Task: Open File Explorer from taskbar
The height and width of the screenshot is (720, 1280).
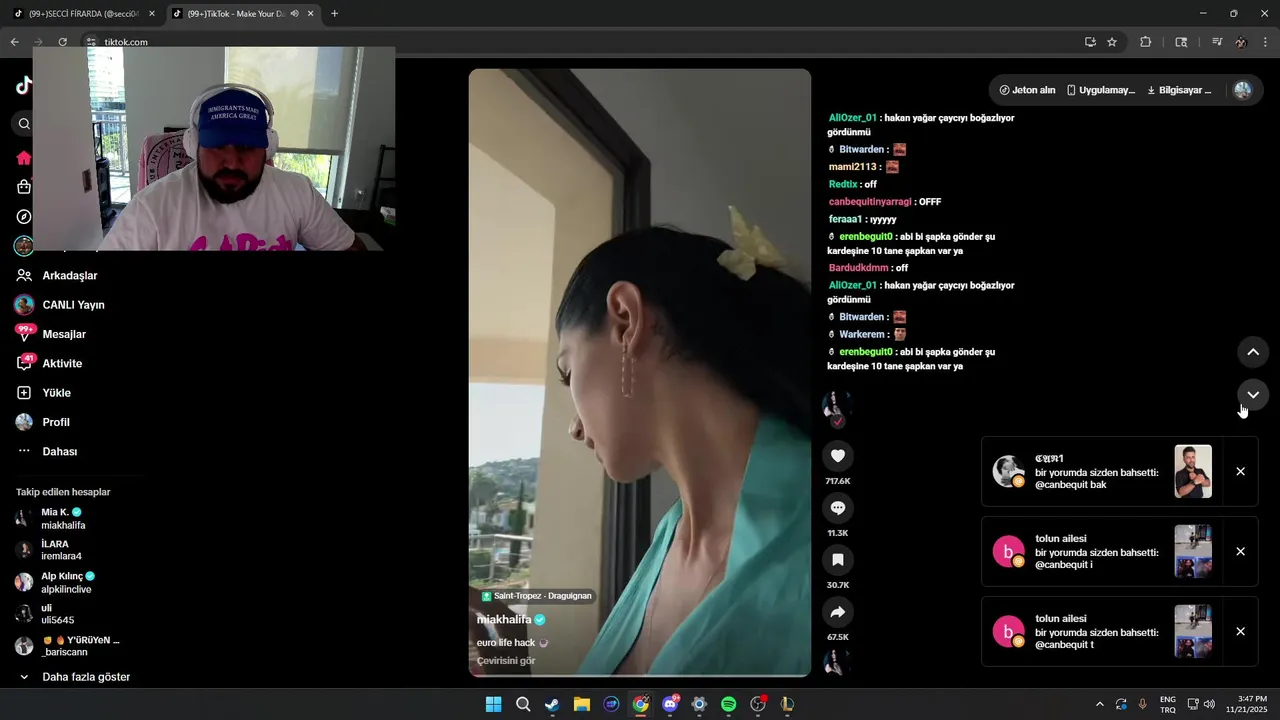Action: click(581, 704)
